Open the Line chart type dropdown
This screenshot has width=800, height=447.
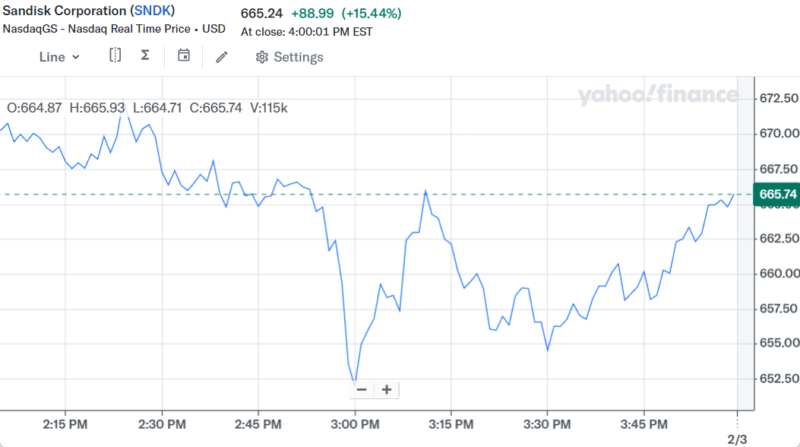click(59, 56)
